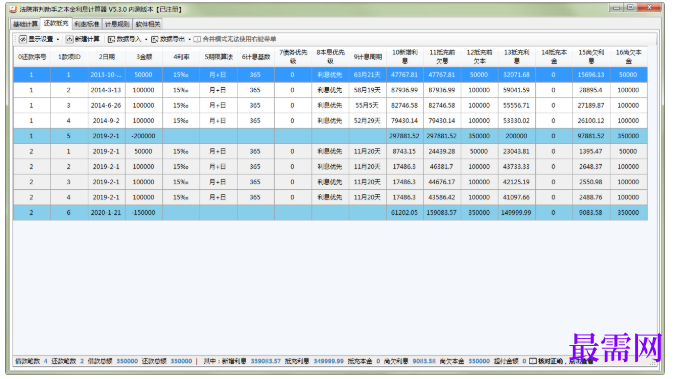Click the 新建计算 new calculation icon

pos(69,39)
